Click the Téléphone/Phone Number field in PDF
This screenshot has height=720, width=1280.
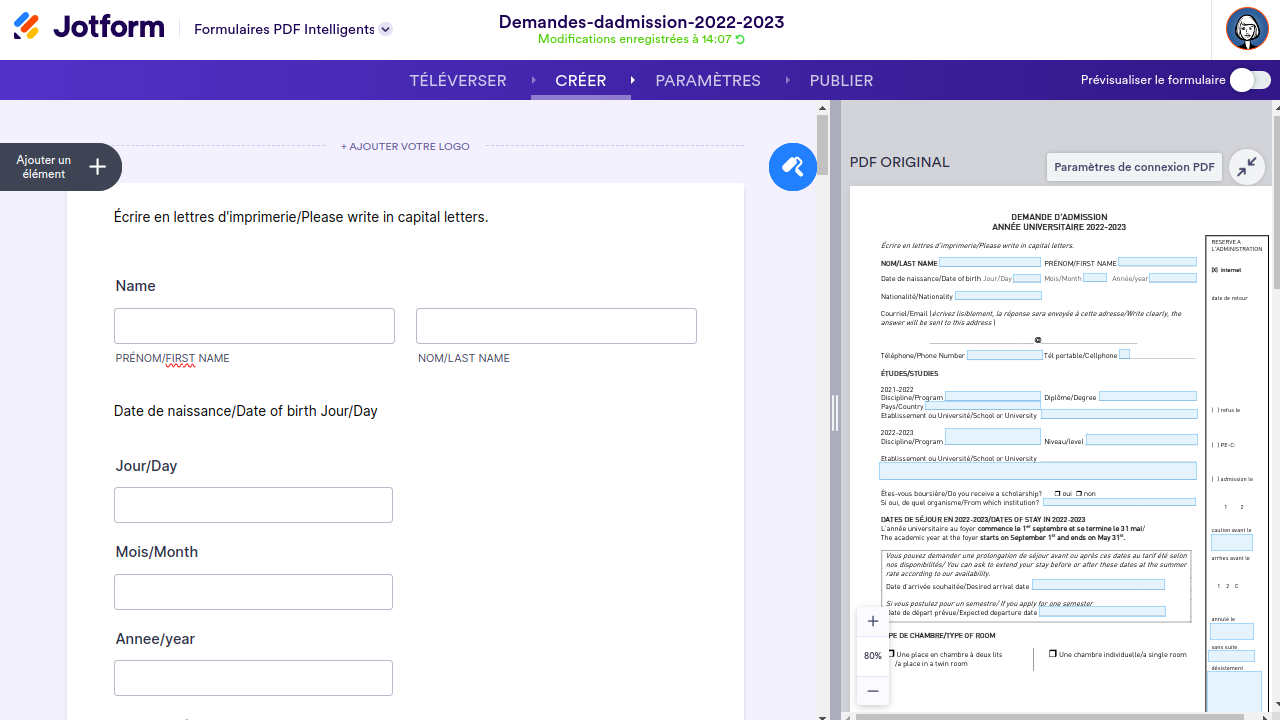coord(1004,355)
